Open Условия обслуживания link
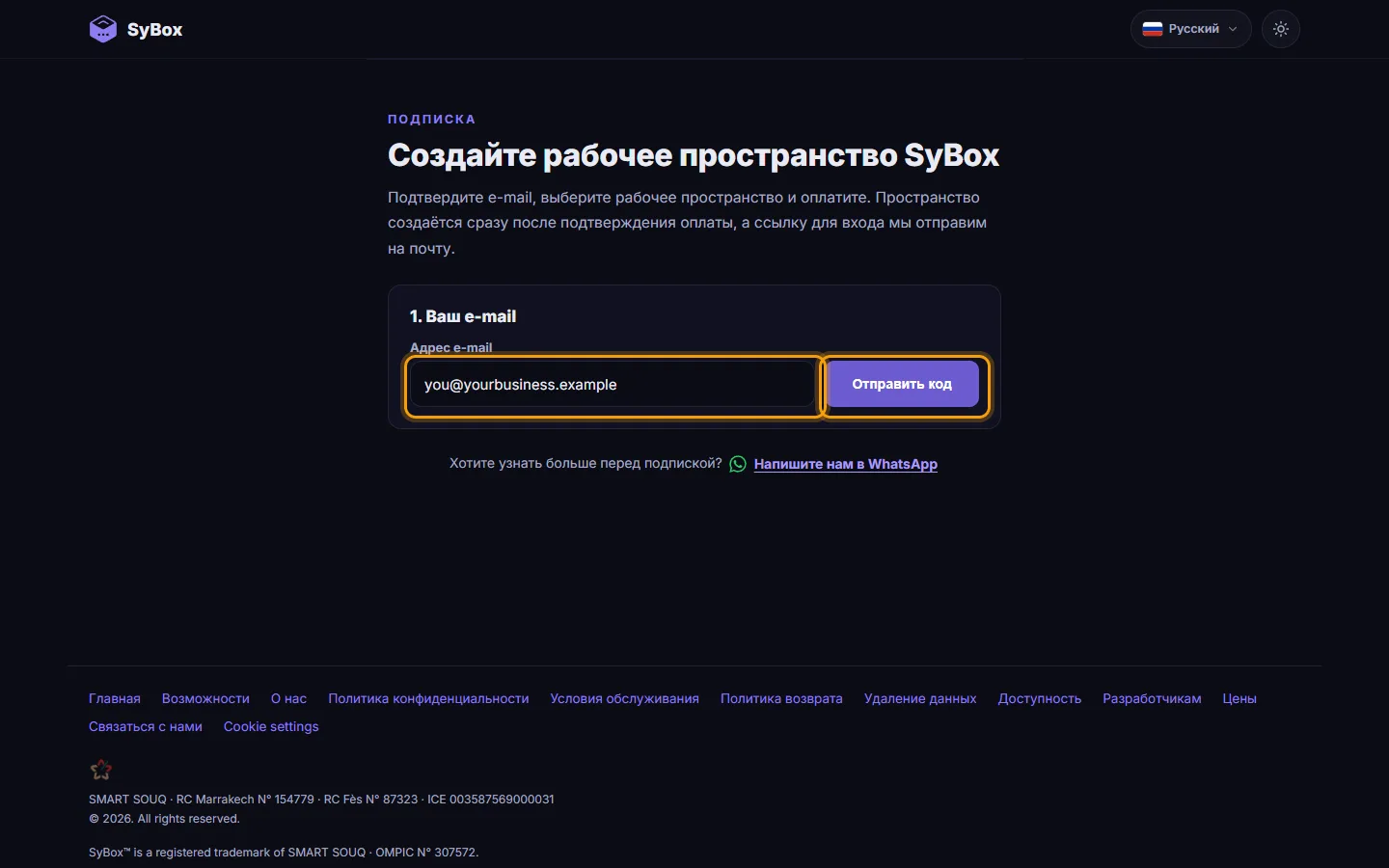 [x=625, y=698]
